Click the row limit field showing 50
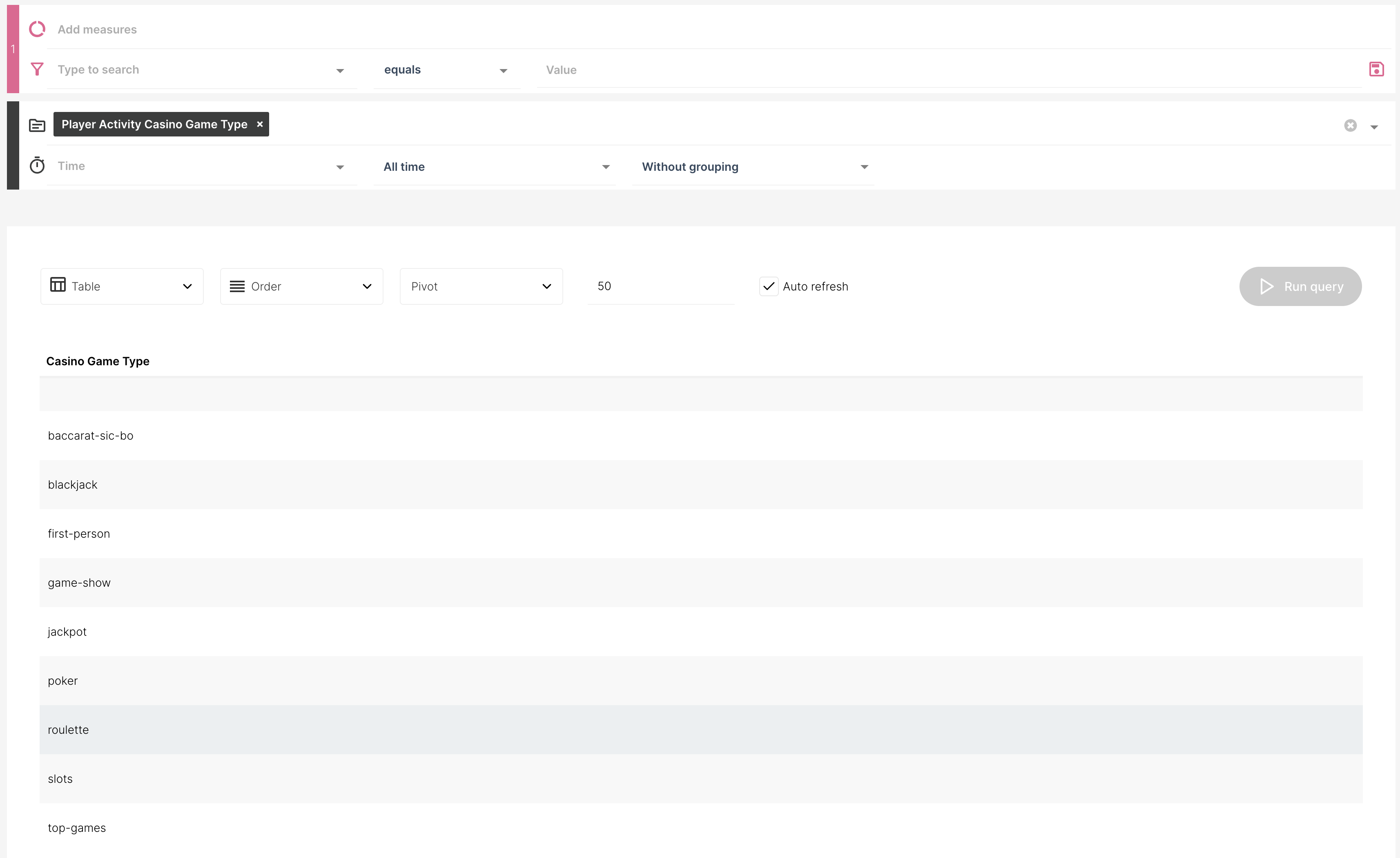Image resolution: width=1400 pixels, height=858 pixels. (660, 286)
